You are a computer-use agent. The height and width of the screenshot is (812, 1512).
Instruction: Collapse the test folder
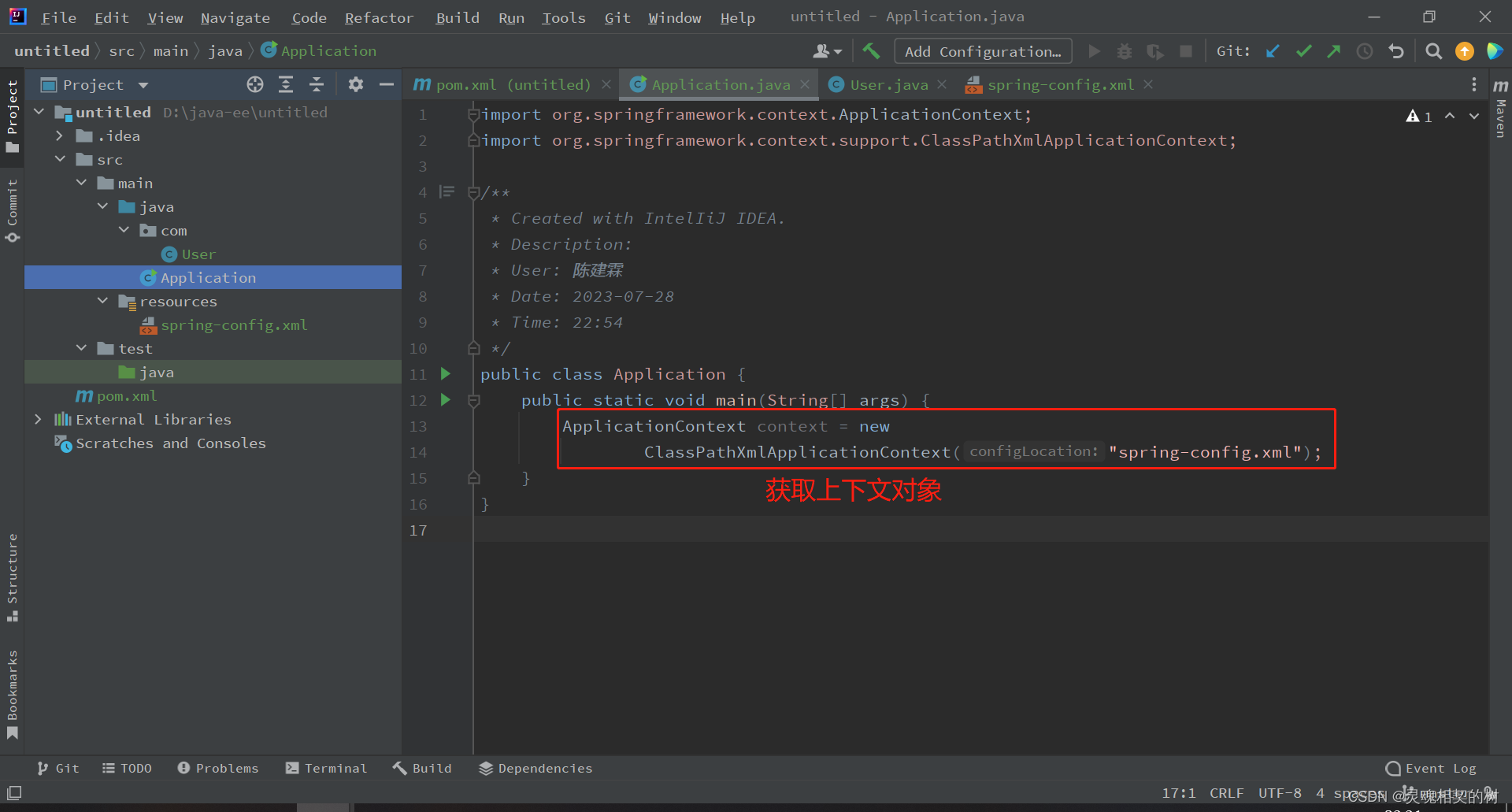(x=81, y=348)
